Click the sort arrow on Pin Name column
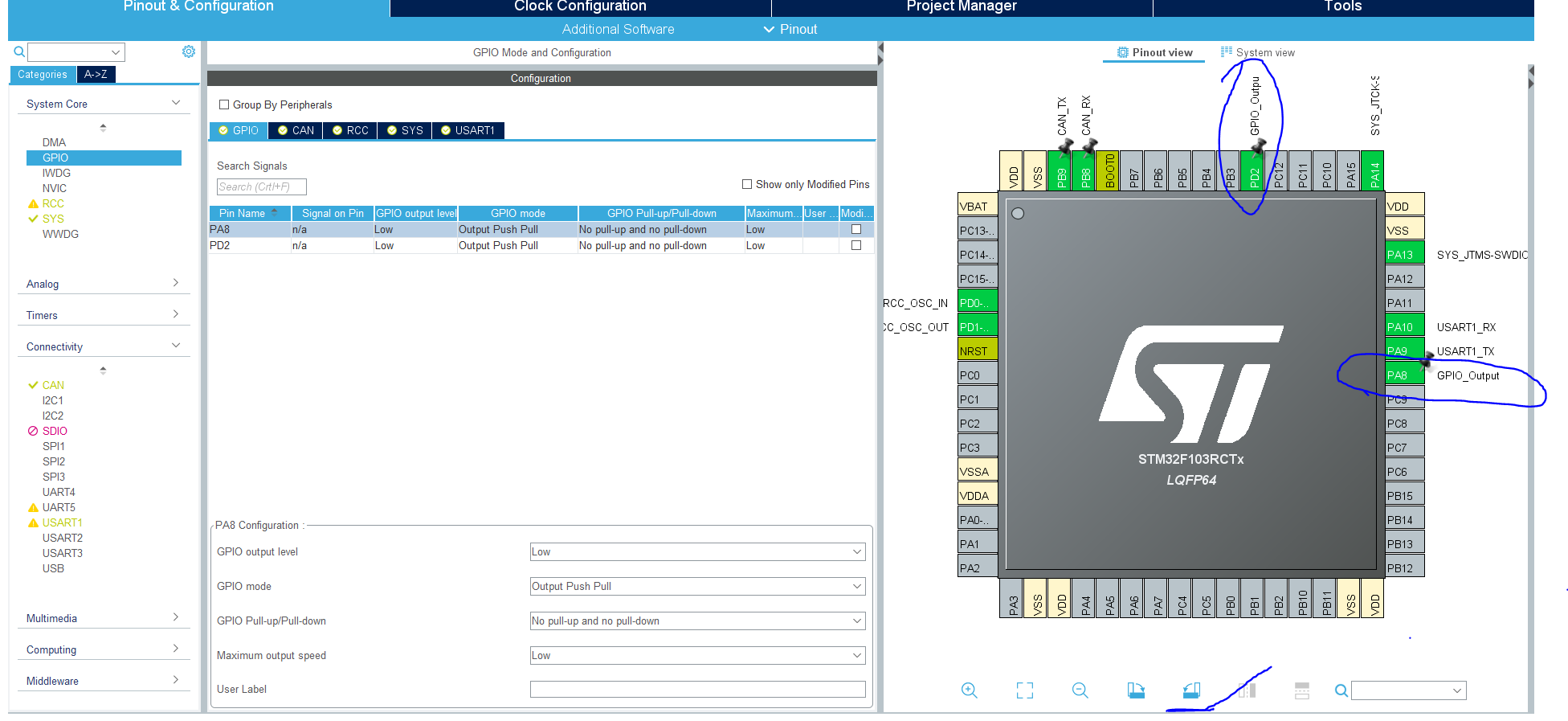The image size is (1568, 721). click(275, 212)
